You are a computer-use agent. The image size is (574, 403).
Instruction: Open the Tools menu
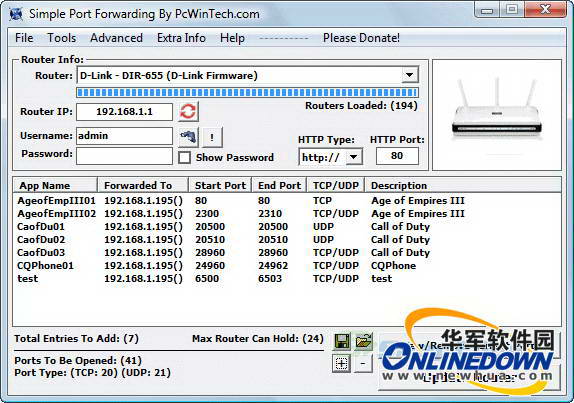(62, 38)
